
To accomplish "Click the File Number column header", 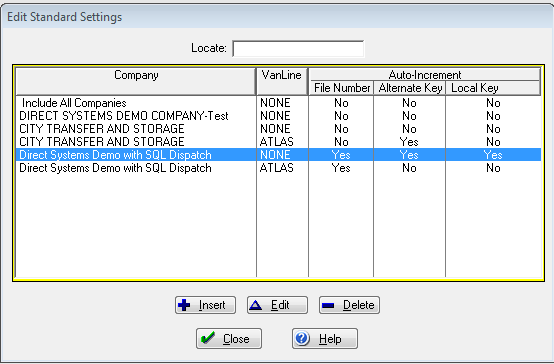I will pos(341,88).
